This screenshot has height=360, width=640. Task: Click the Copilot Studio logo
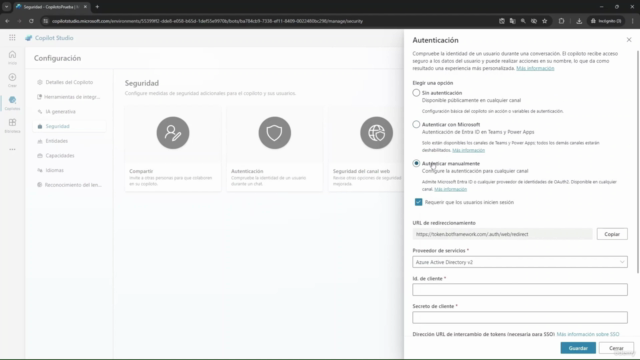coord(28,38)
